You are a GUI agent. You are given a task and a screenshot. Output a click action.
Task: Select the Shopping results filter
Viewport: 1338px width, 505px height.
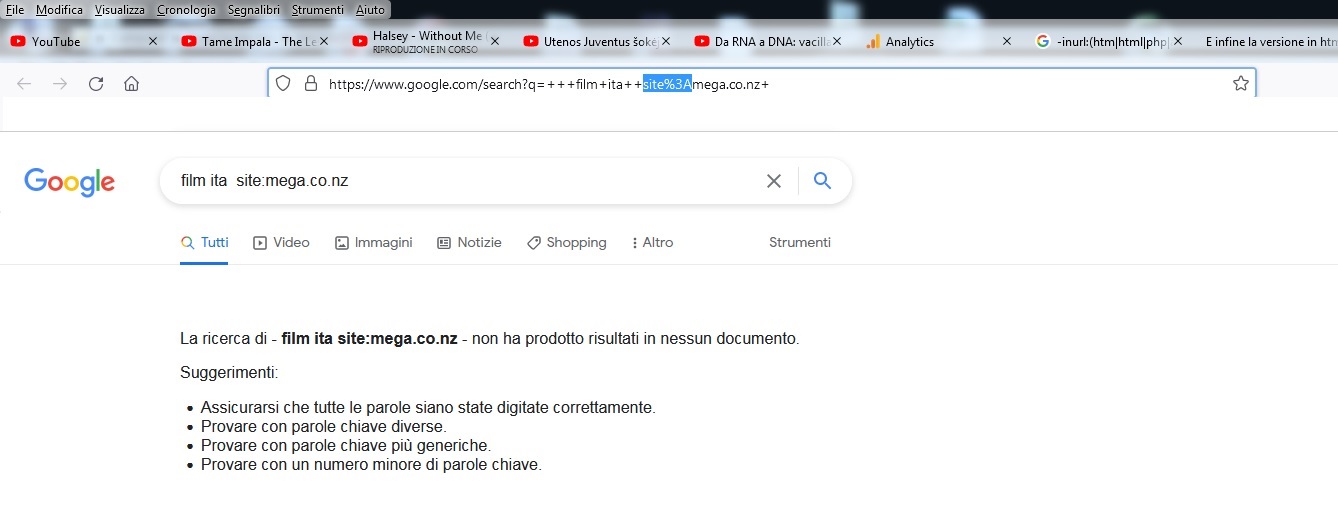tap(566, 242)
